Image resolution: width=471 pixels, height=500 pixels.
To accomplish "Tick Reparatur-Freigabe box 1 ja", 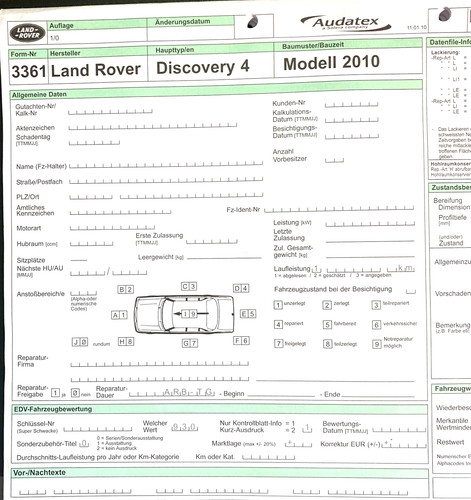I will click(x=55, y=393).
